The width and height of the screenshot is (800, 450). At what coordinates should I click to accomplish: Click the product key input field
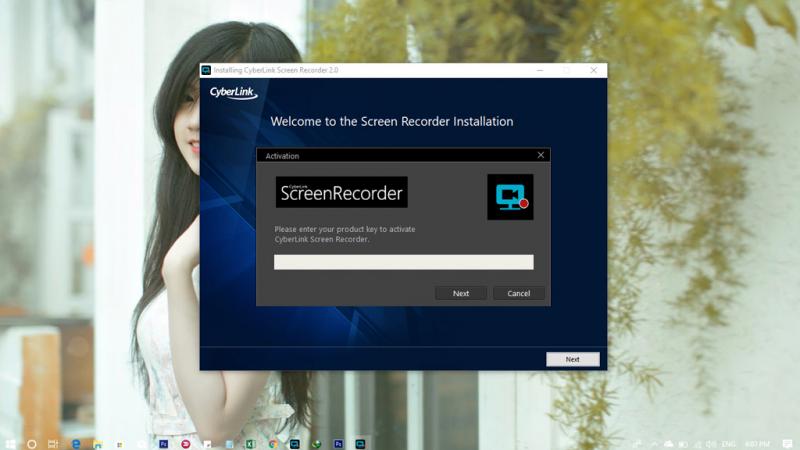(x=403, y=262)
